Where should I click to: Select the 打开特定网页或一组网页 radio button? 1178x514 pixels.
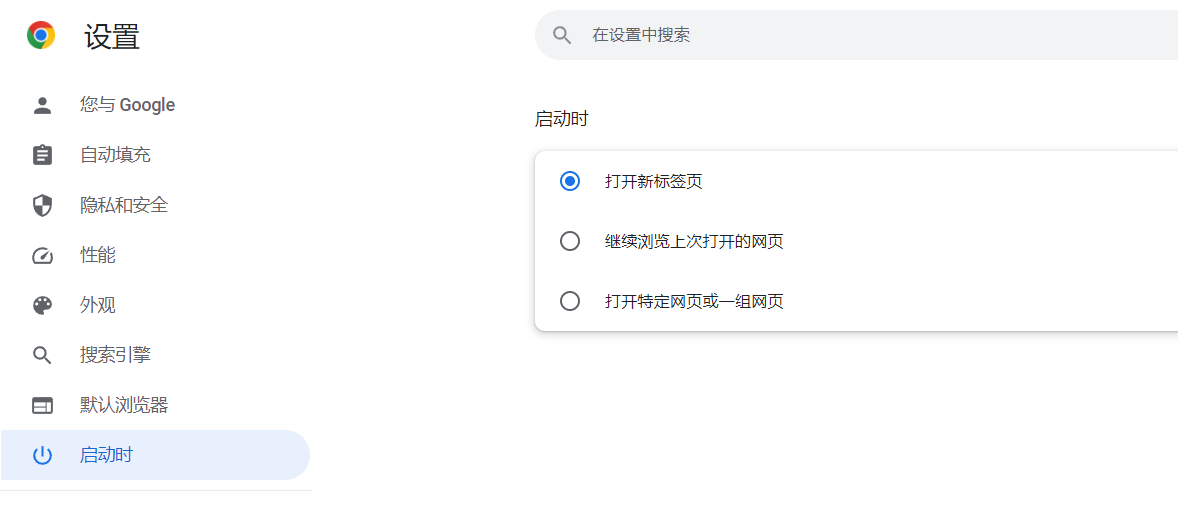(x=570, y=301)
